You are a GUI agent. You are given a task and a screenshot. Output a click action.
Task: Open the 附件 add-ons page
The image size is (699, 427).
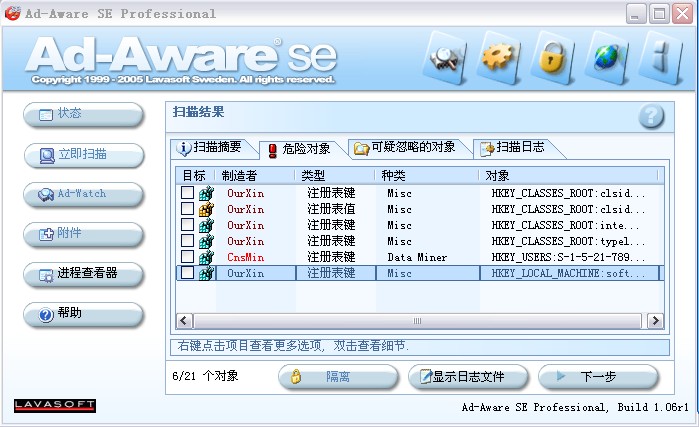click(x=83, y=234)
